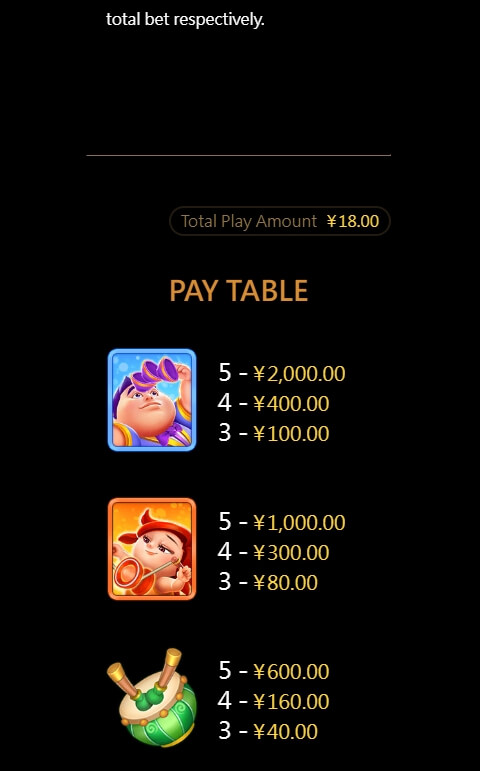Click the PAY TABLE heading
480x771 pixels.
(239, 290)
